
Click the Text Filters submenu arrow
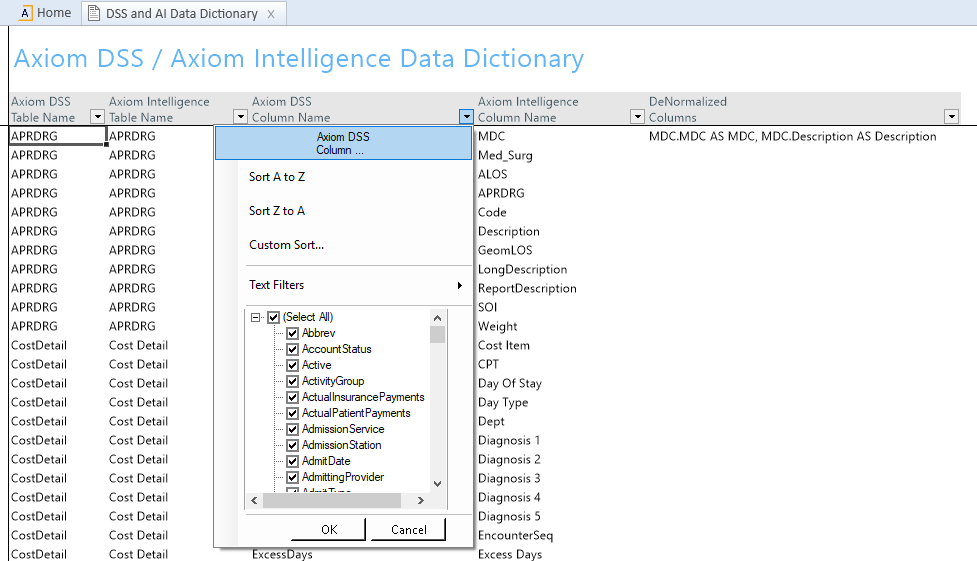tap(460, 285)
